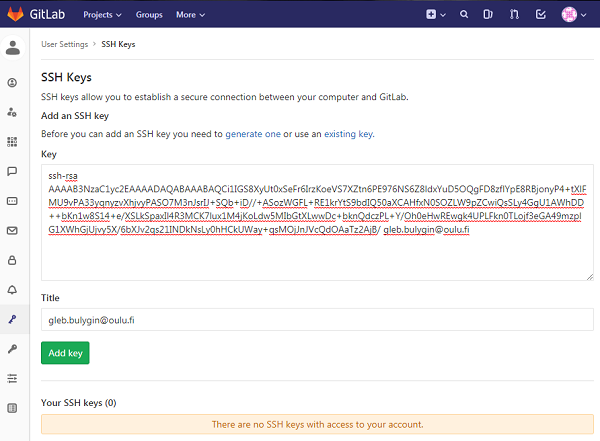The width and height of the screenshot is (600, 441).
Task: Open the To-Do list checkmark icon
Action: click(x=541, y=15)
